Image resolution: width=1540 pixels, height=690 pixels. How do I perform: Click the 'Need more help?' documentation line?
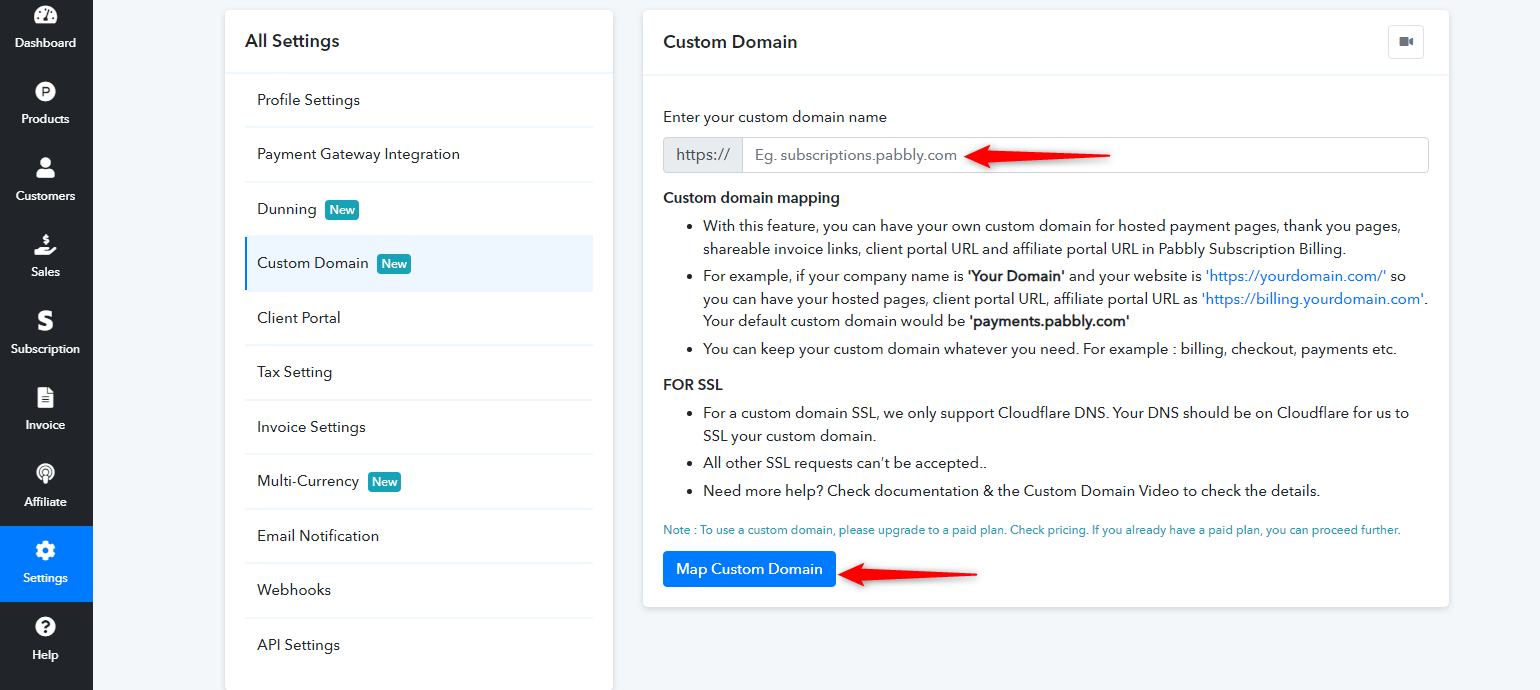[1011, 491]
